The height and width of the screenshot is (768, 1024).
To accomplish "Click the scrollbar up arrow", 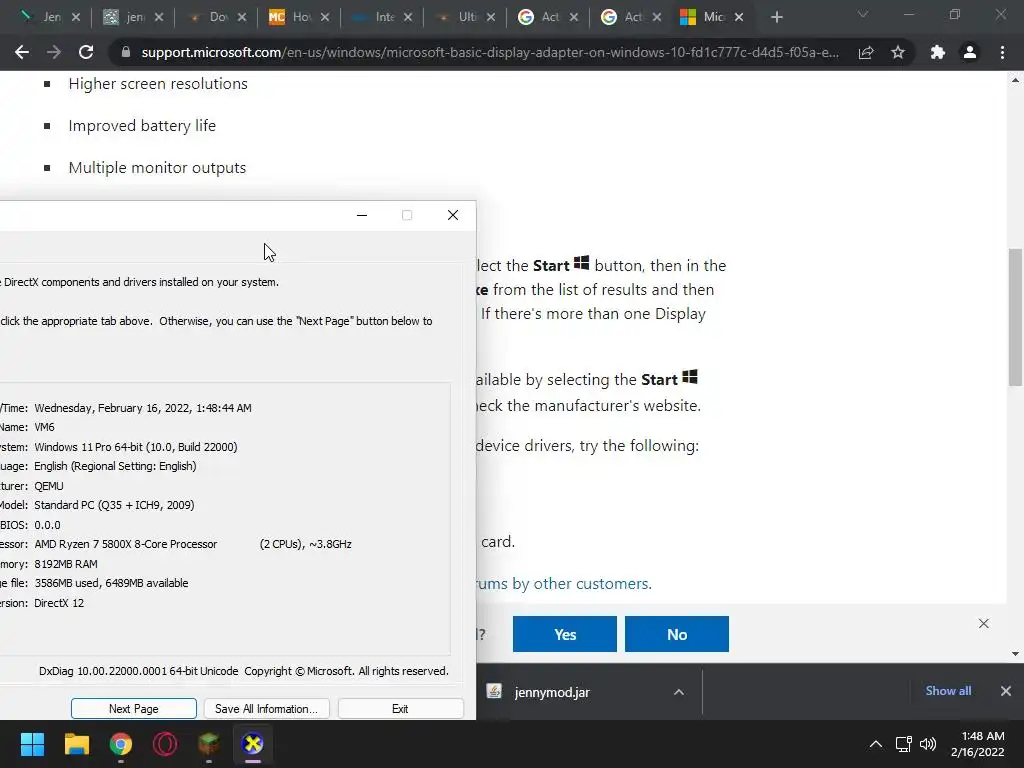I will (x=1015, y=80).
